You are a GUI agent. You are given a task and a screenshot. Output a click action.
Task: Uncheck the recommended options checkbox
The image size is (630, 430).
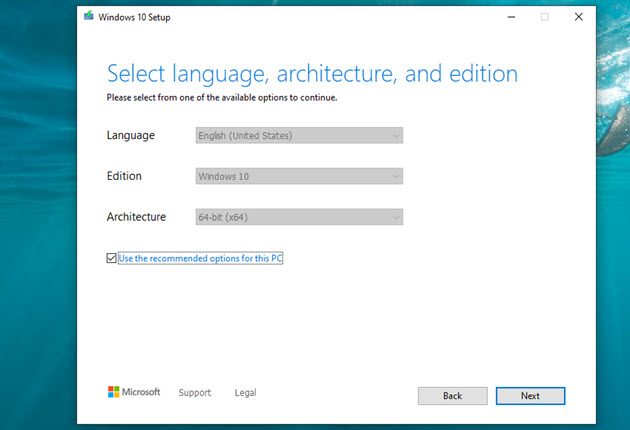coord(111,258)
